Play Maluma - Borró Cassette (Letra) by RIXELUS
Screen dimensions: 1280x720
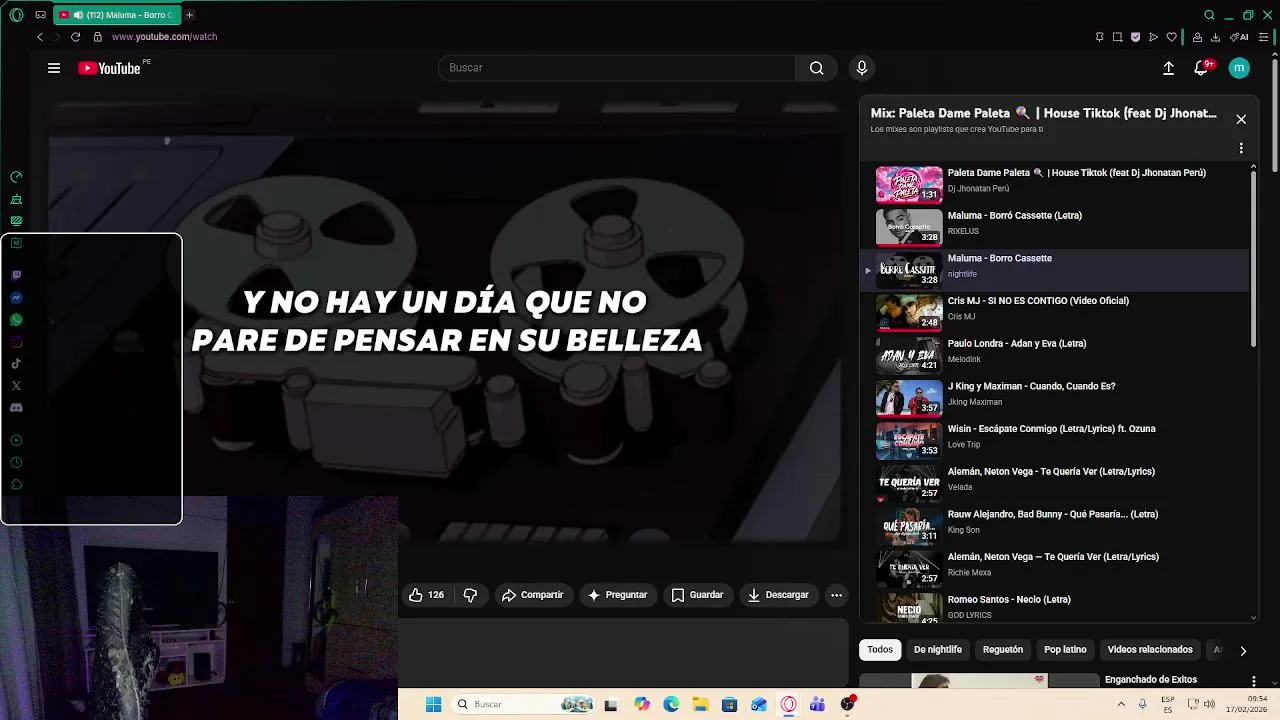click(x=1054, y=227)
